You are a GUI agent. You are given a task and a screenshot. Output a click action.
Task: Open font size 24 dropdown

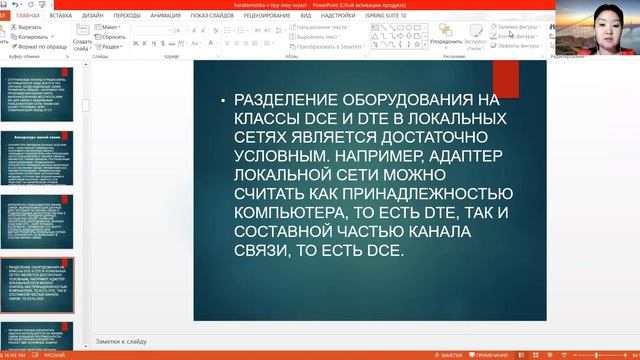click(187, 31)
